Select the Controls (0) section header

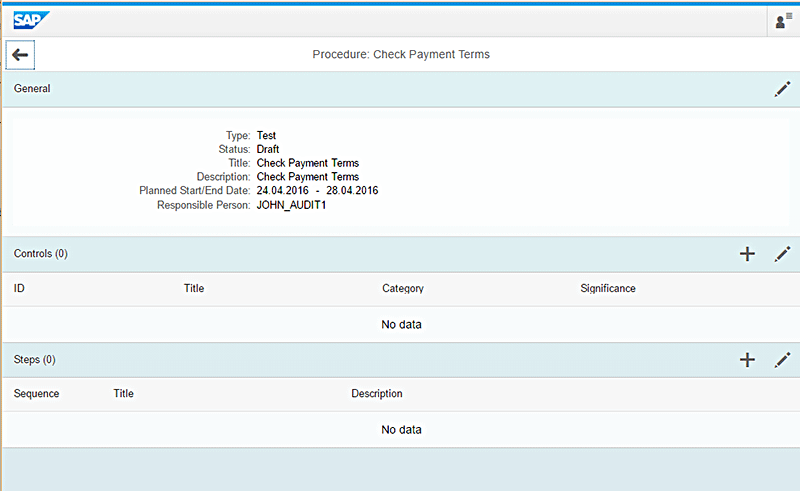(41, 254)
